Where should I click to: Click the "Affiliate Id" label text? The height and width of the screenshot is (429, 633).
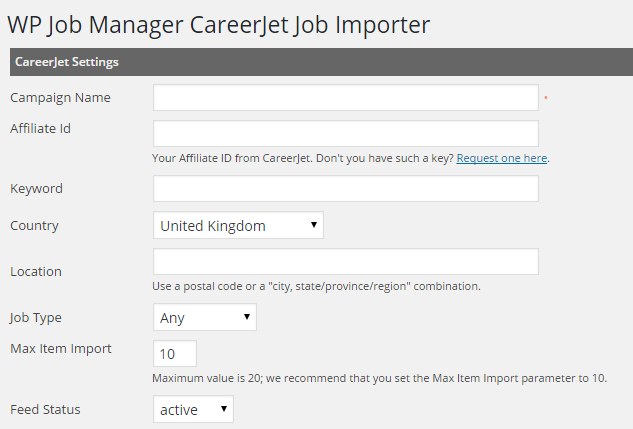click(x=40, y=128)
